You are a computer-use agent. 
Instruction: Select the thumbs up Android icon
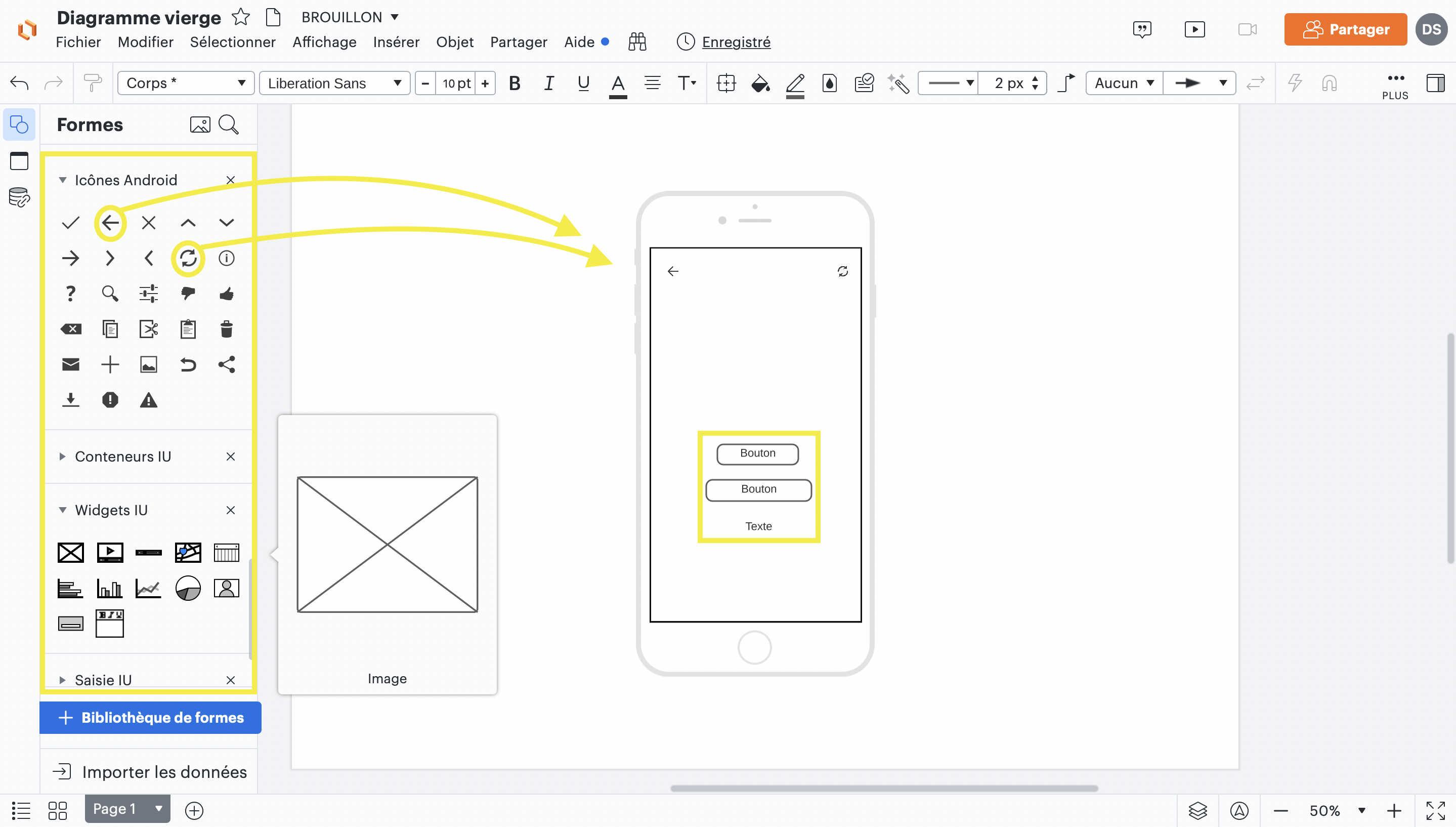point(227,294)
